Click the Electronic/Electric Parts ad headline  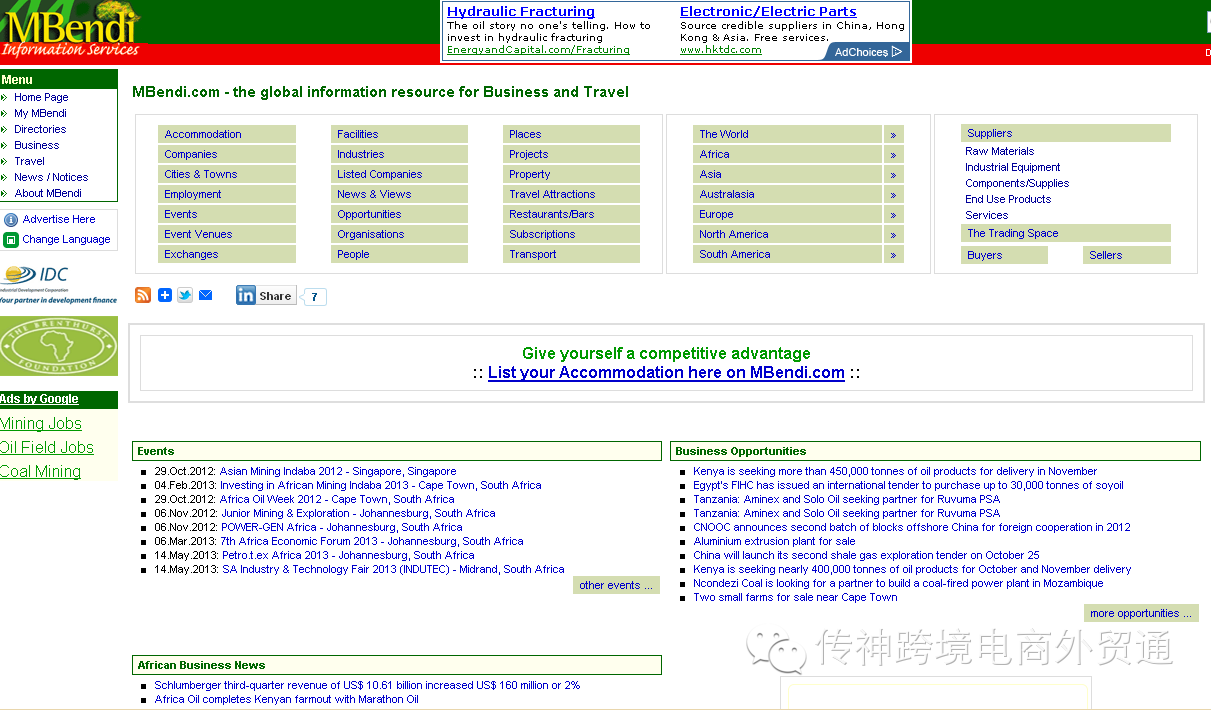768,11
